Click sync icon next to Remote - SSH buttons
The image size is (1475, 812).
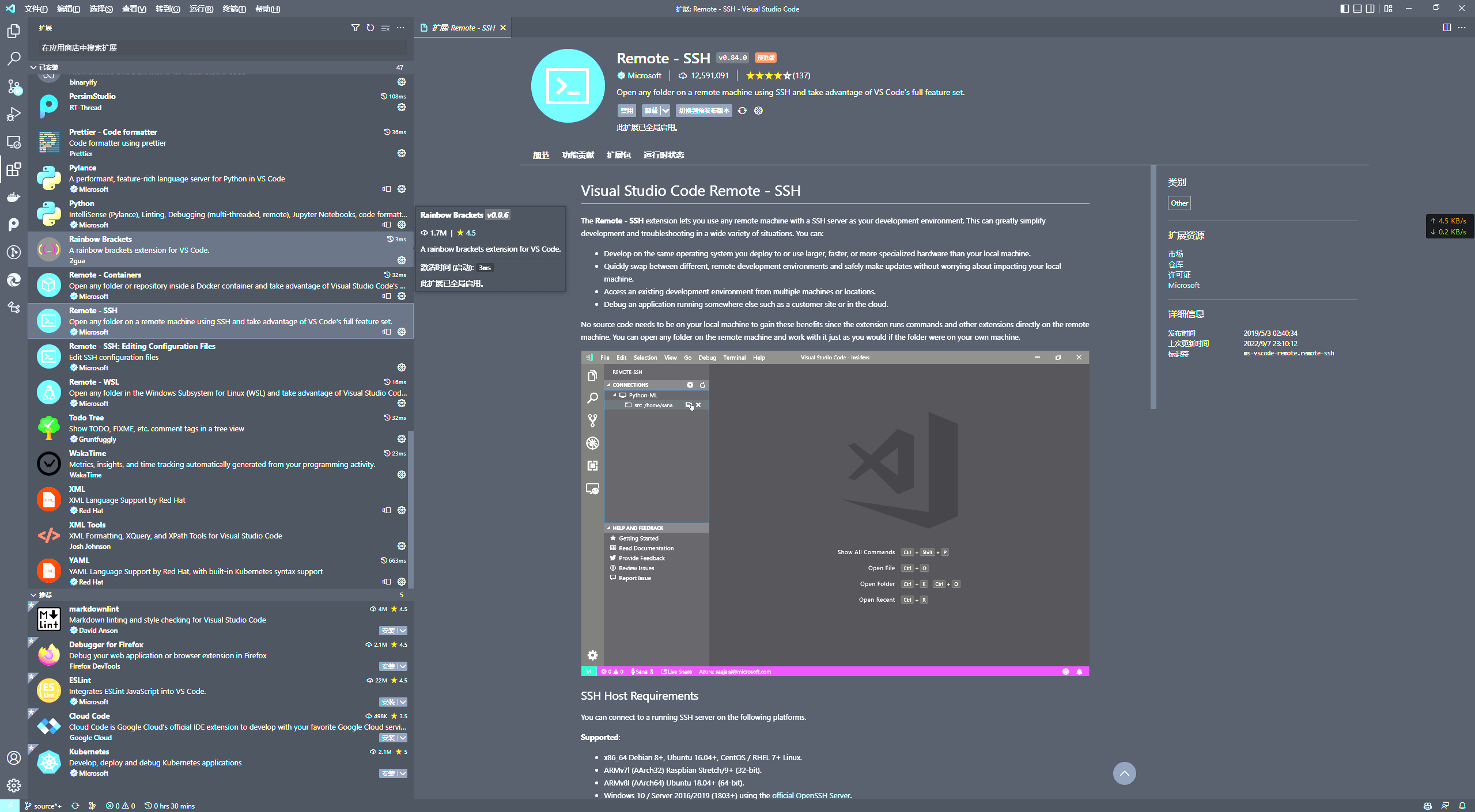[743, 111]
